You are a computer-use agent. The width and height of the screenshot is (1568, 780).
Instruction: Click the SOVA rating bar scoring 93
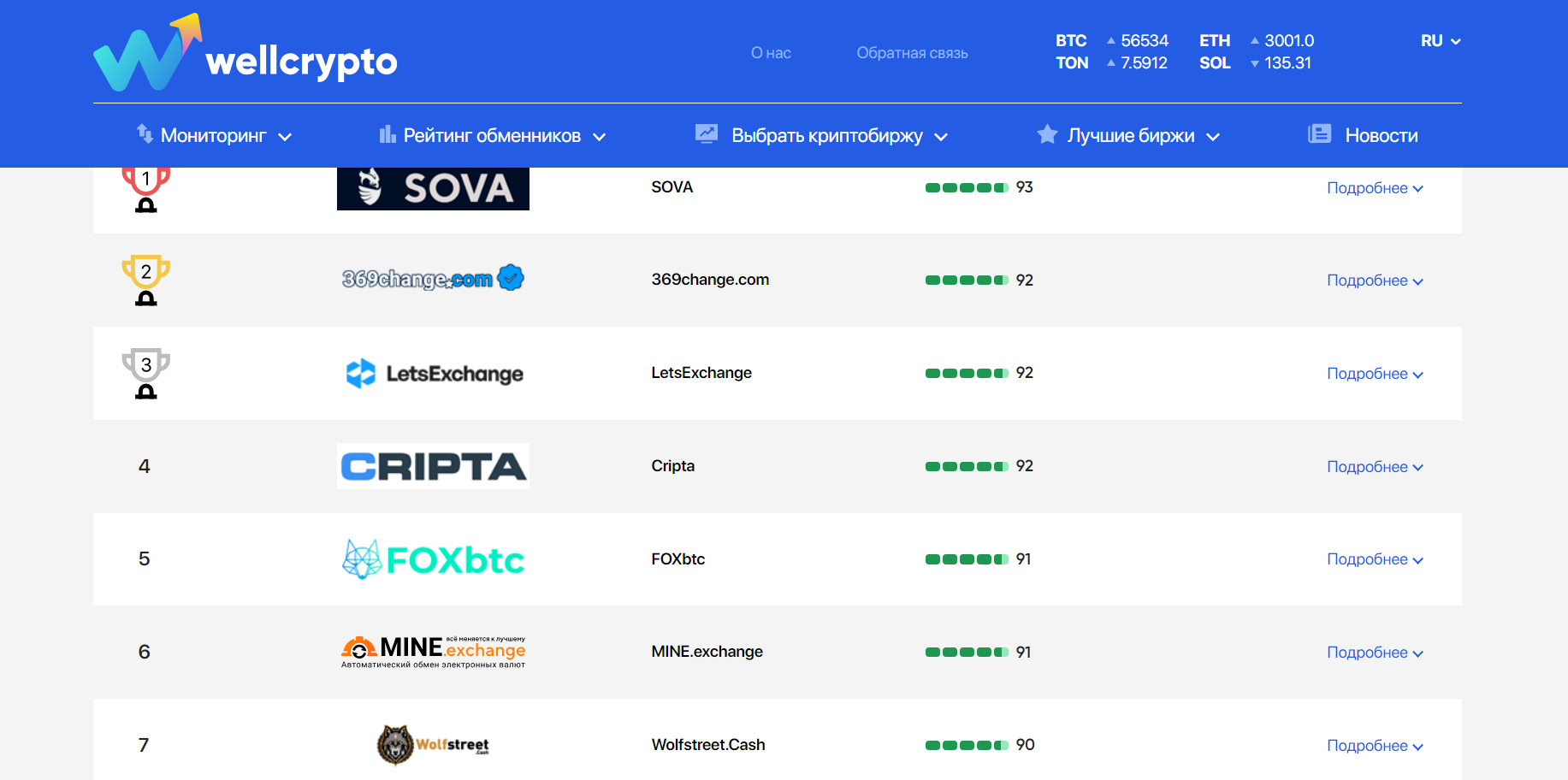[967, 188]
